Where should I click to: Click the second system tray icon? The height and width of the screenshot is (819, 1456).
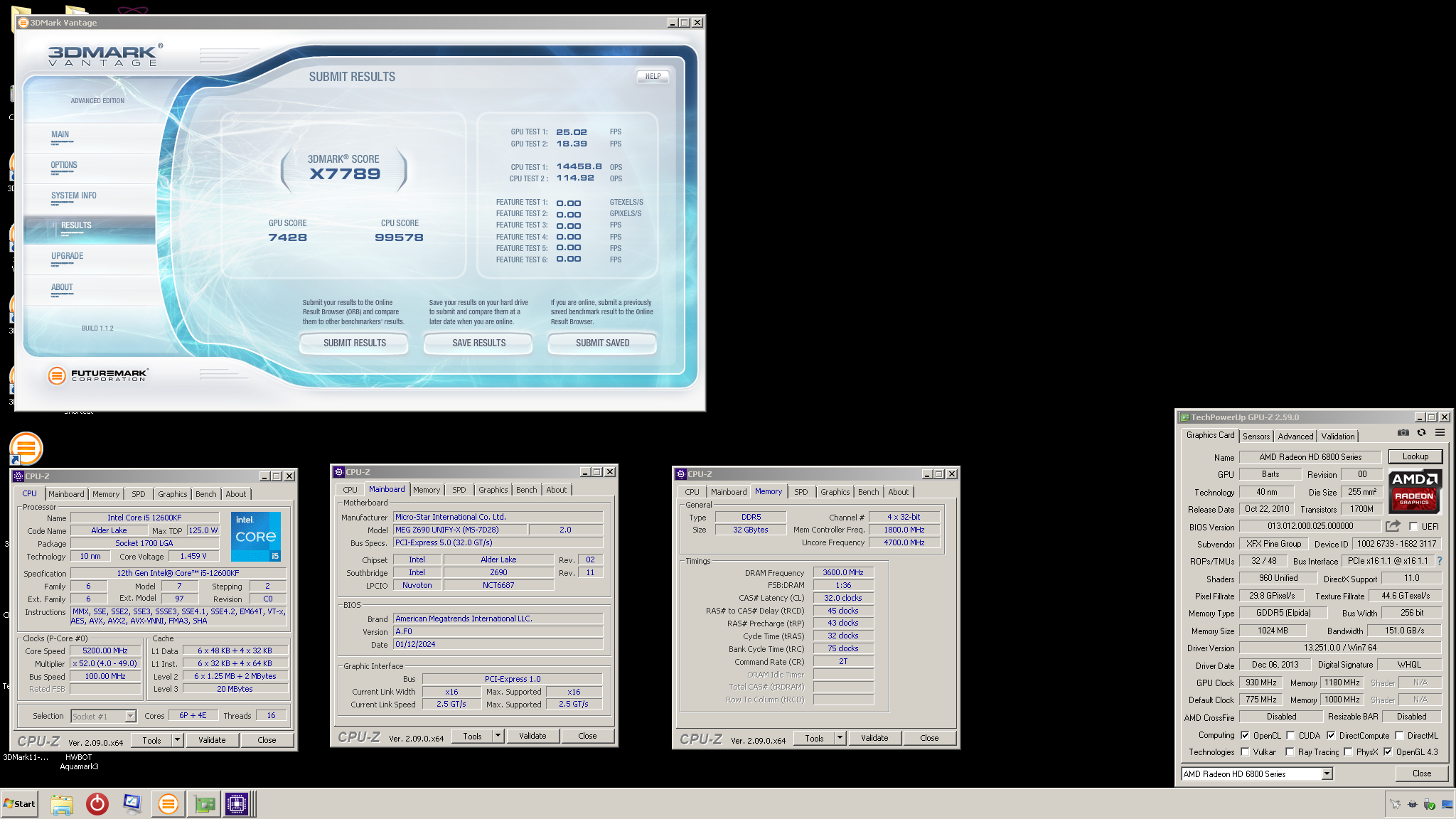[1412, 804]
